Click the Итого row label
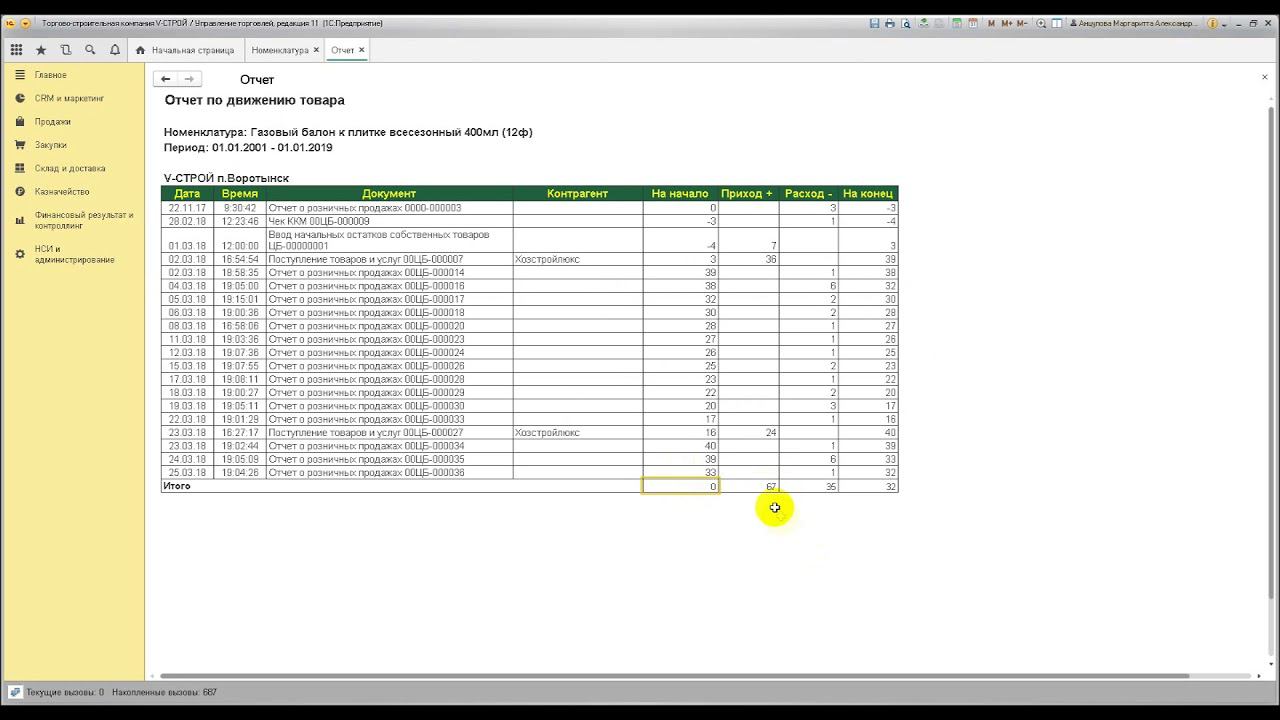The image size is (1280, 720). 177,486
